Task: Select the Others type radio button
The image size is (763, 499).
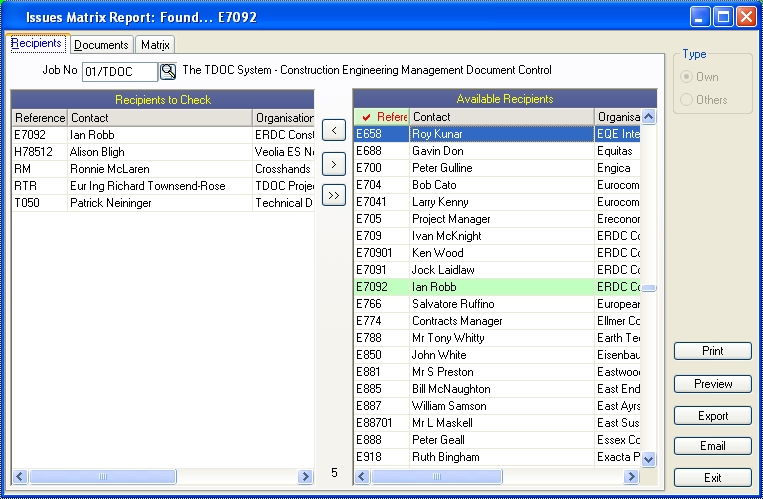Action: click(x=686, y=100)
